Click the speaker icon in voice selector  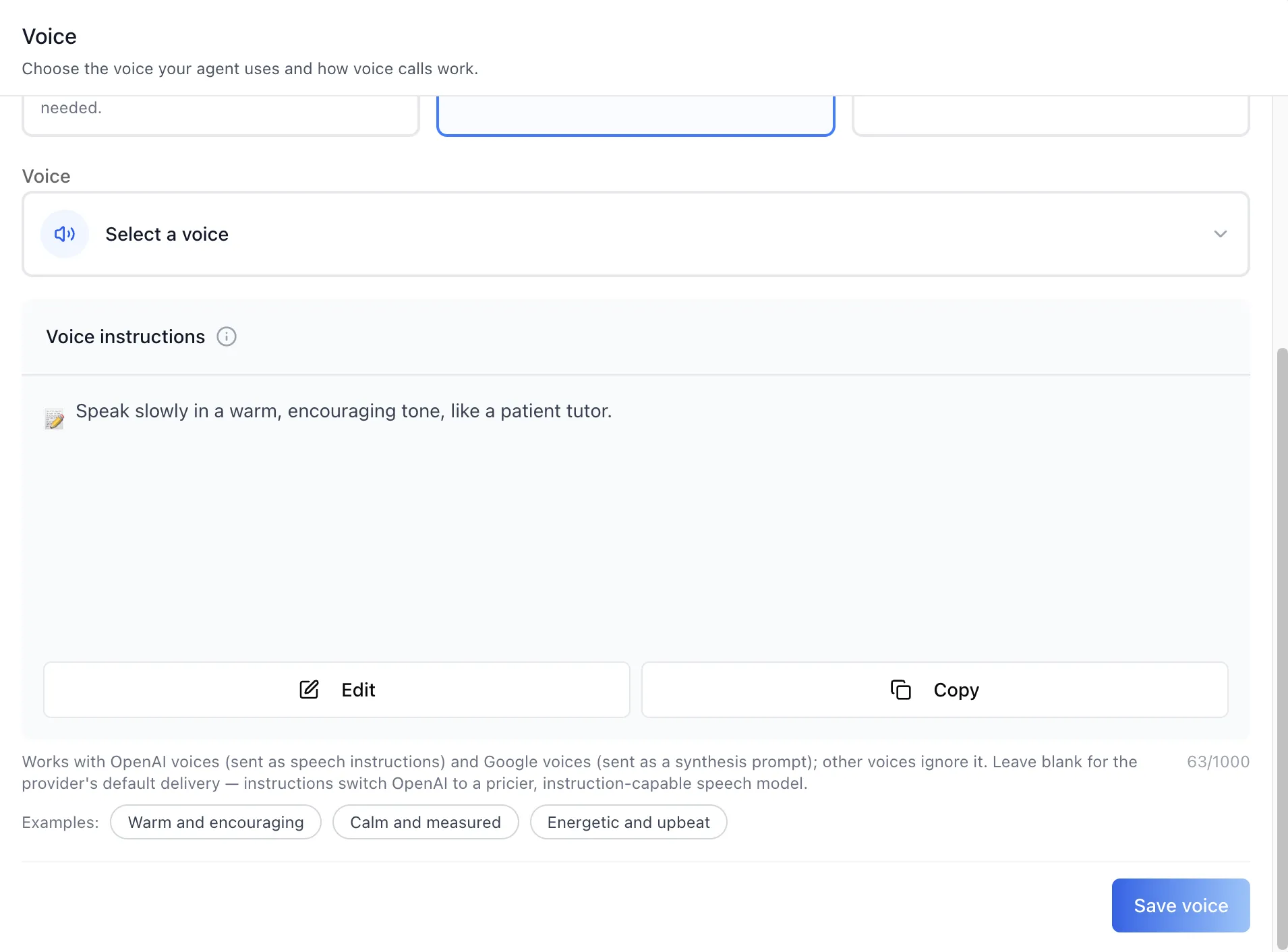[x=65, y=234]
